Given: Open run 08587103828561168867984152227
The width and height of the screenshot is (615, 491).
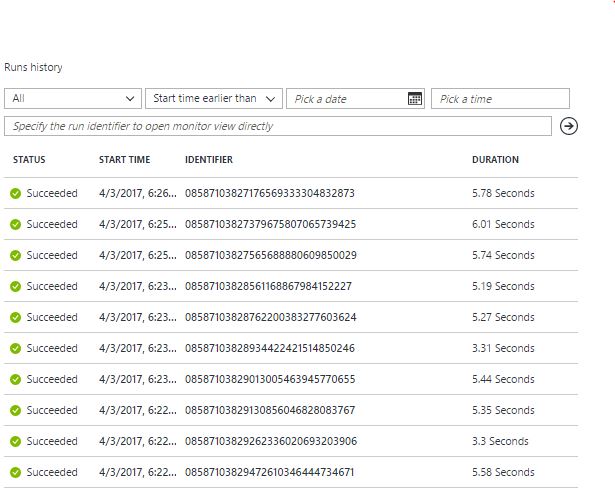Looking at the screenshot, I should (268, 286).
